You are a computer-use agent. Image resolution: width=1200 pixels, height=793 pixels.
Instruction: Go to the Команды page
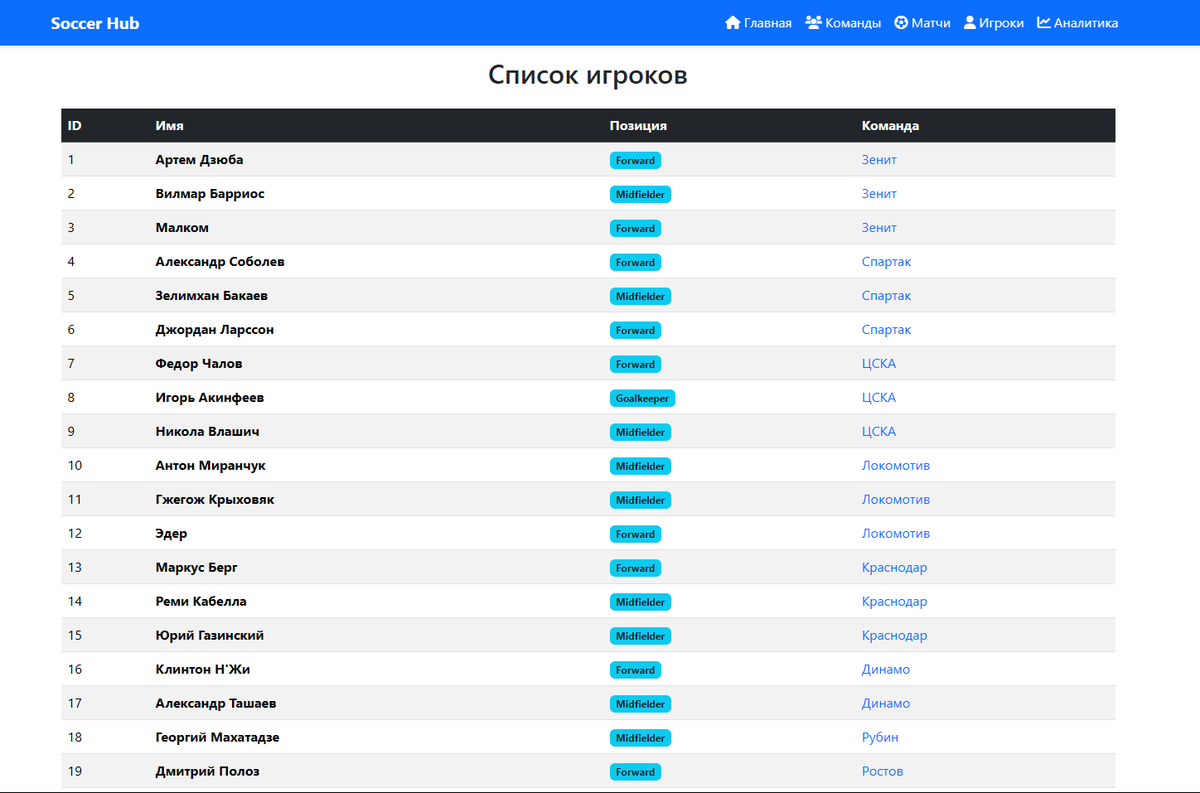click(843, 23)
